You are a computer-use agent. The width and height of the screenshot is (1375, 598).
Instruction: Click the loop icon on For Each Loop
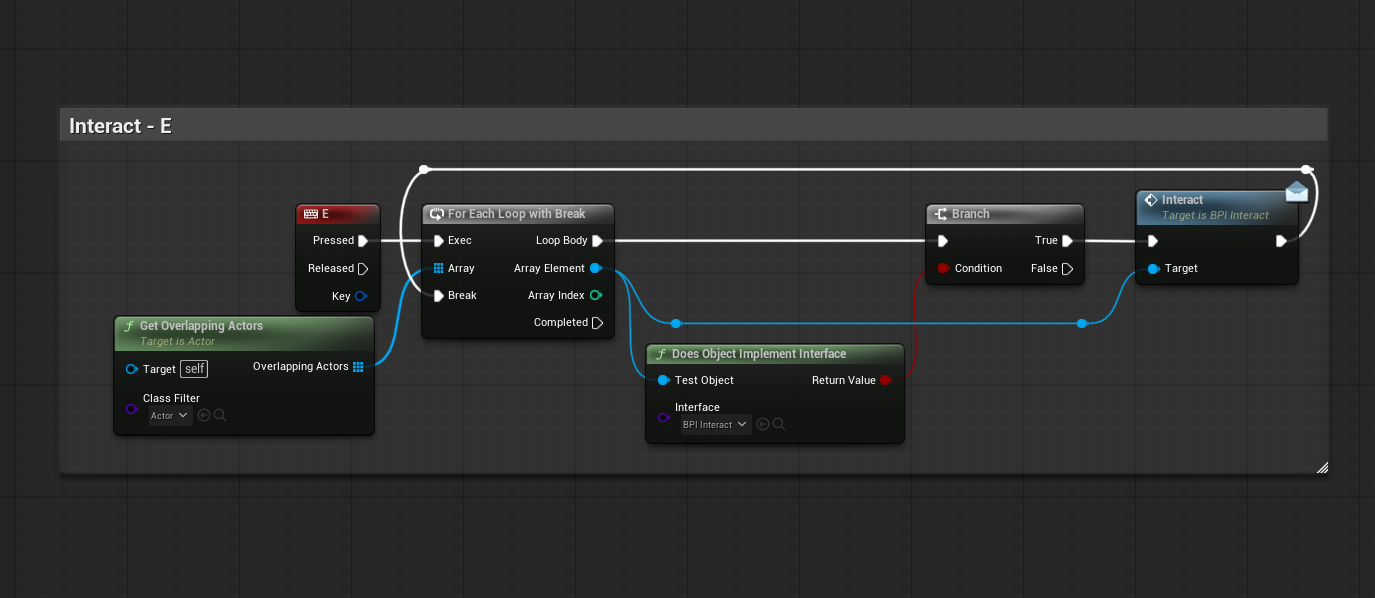437,214
